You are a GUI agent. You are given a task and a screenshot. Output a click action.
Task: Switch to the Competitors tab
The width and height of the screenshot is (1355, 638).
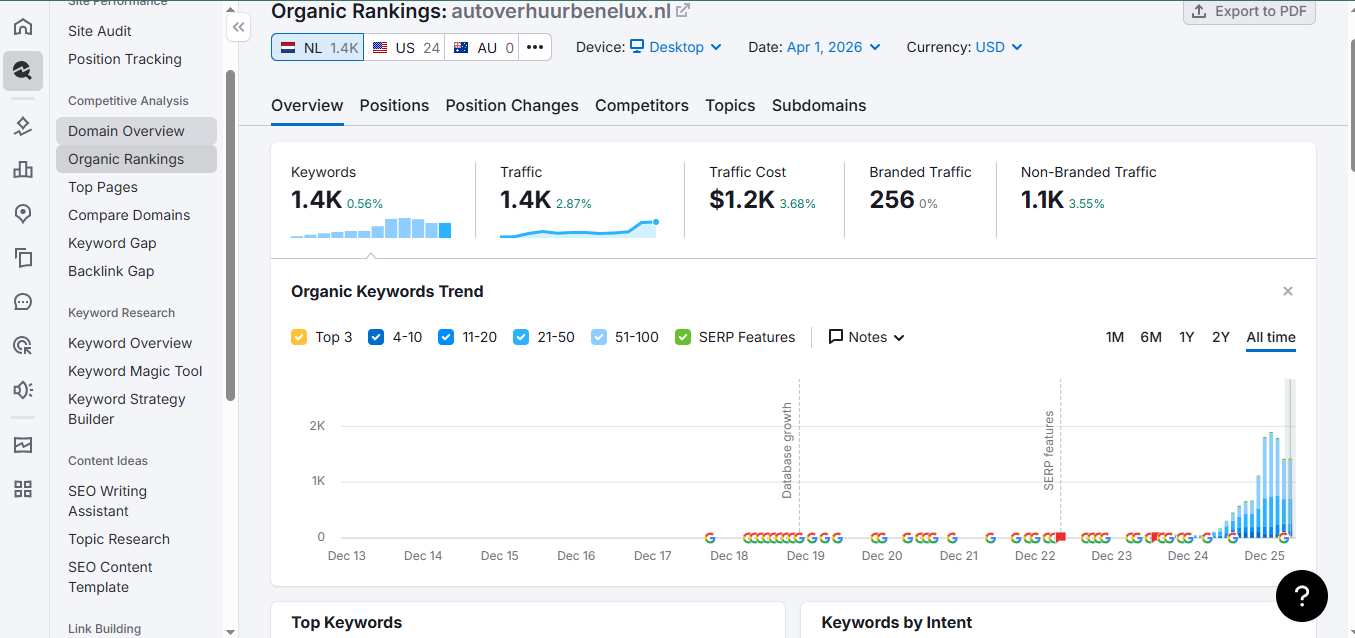pos(642,106)
